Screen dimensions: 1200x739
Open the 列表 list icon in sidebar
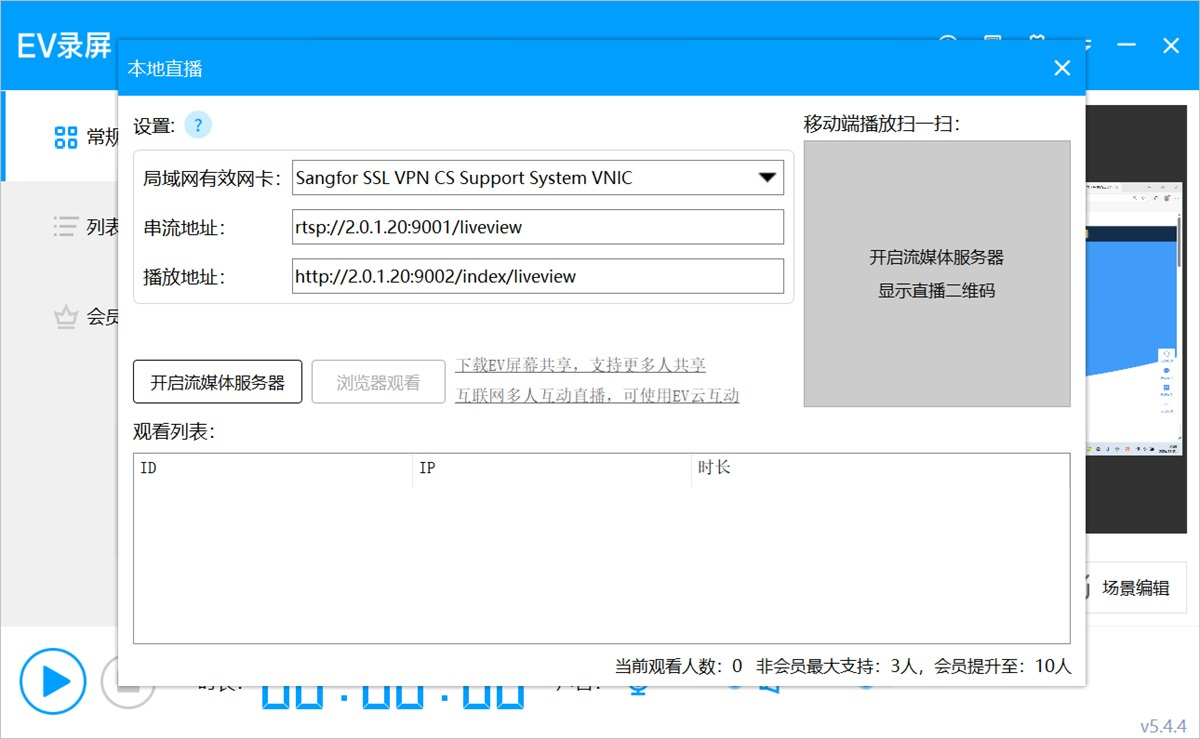pos(65,227)
